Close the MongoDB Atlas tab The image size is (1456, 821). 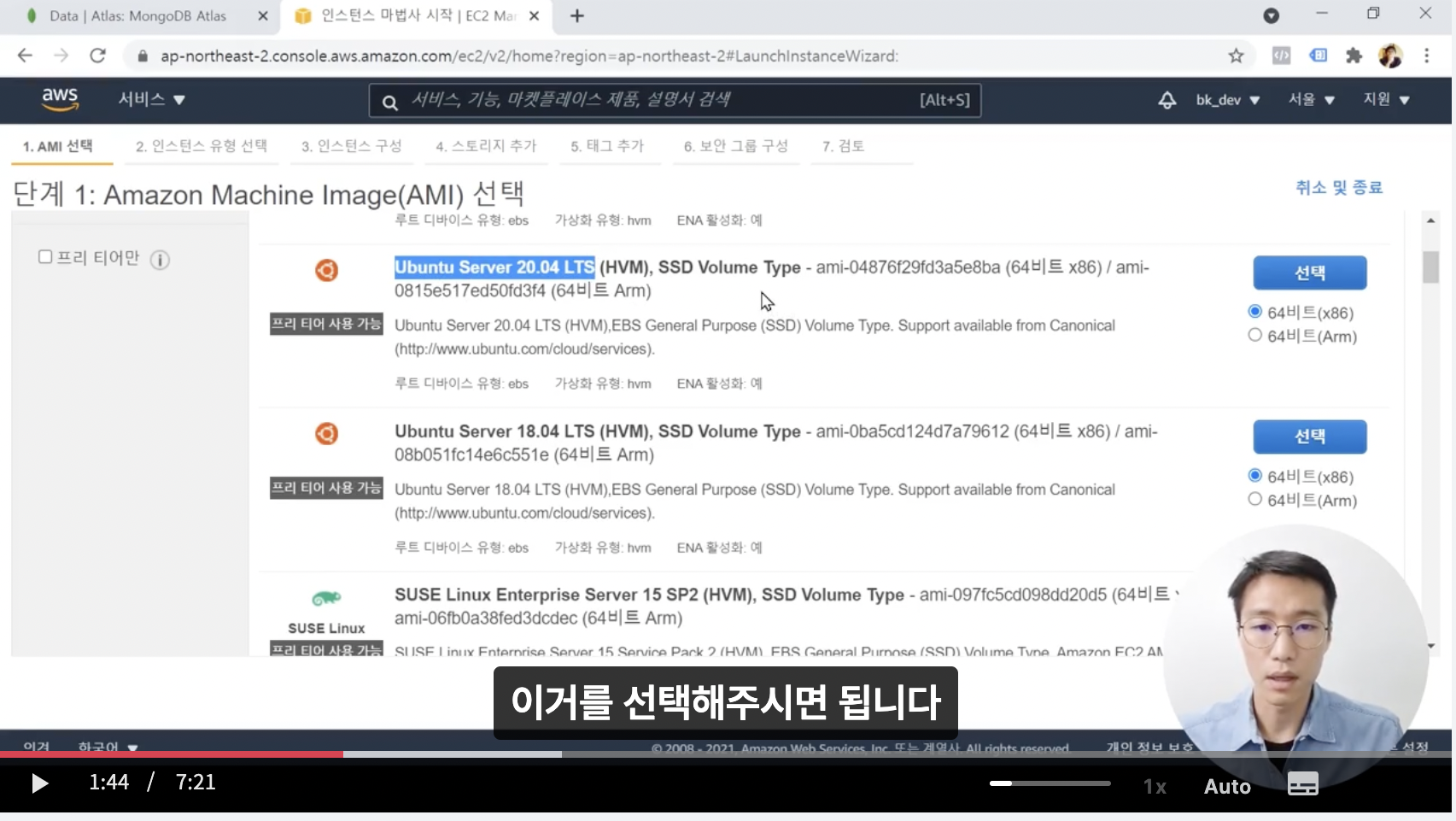click(x=263, y=16)
